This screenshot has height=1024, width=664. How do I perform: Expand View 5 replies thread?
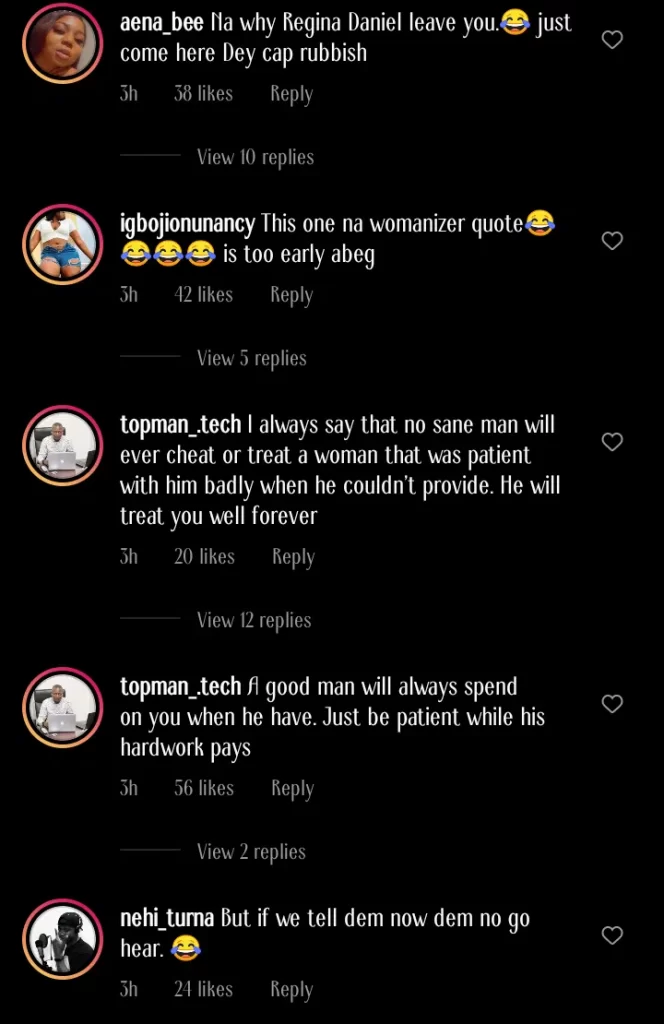[x=251, y=358]
